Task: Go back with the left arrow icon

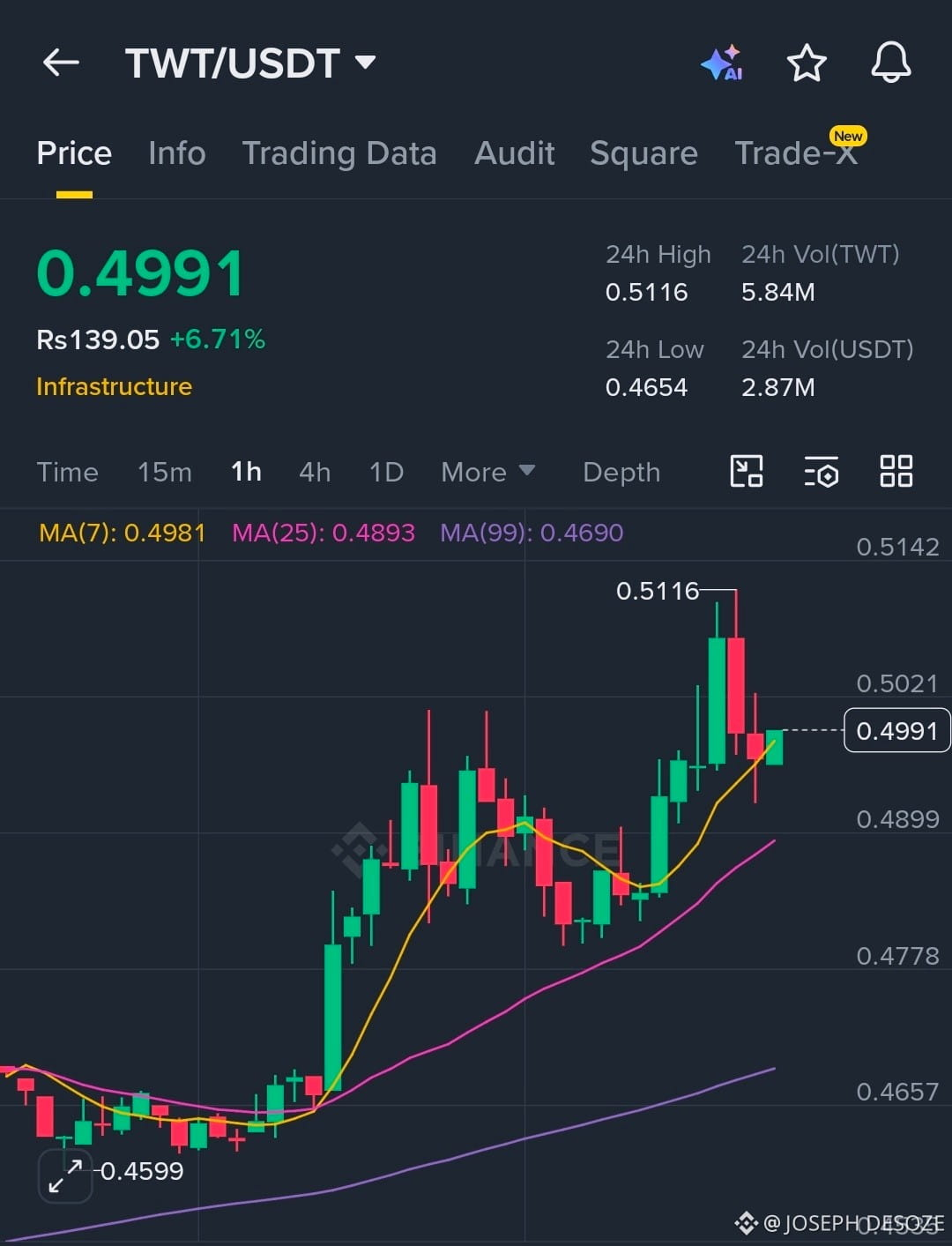Action: pos(61,63)
